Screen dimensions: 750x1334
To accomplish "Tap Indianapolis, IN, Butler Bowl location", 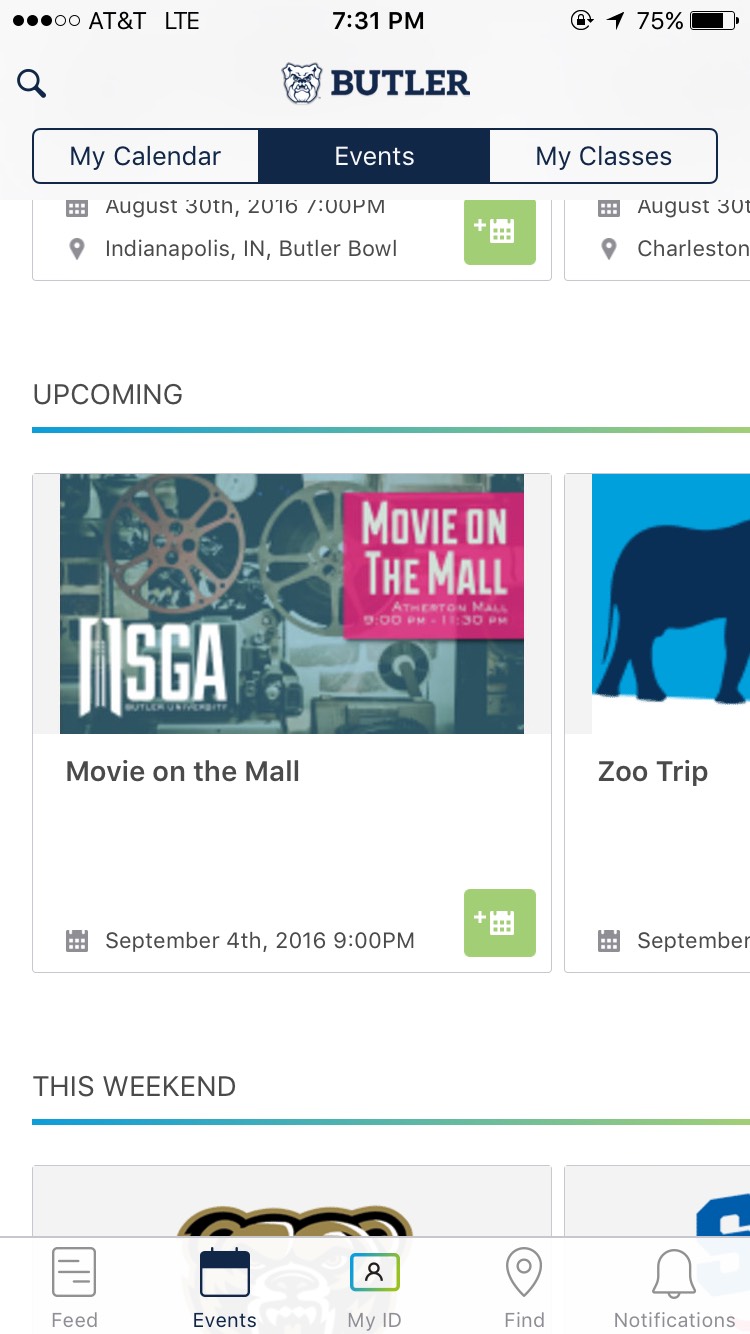I will (x=250, y=248).
